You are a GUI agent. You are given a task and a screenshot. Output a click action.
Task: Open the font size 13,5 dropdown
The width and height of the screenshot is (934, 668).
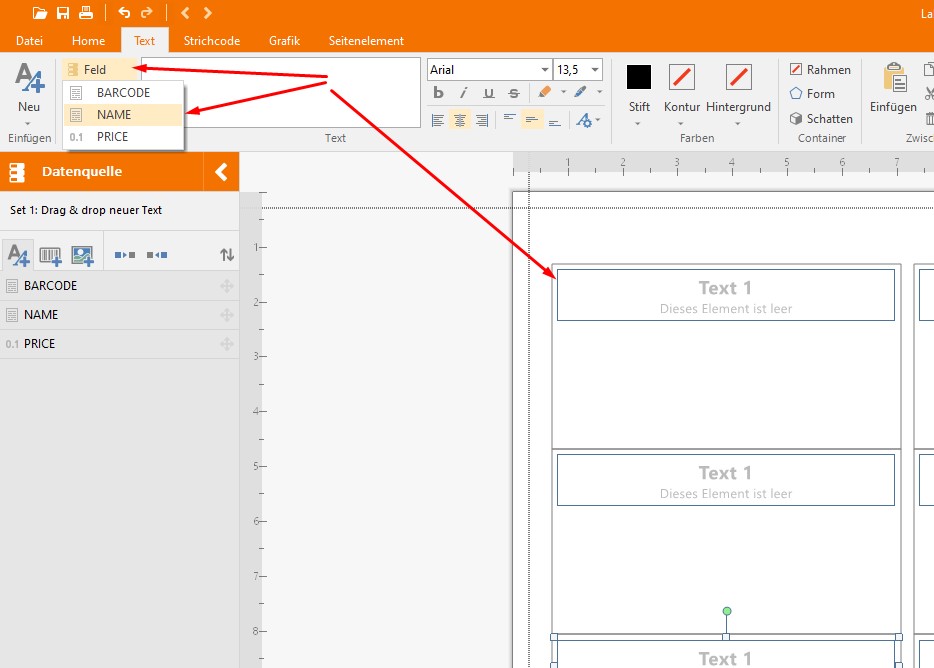596,70
